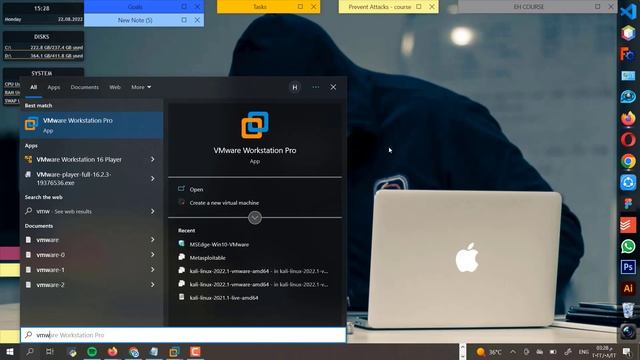Open WhatsApp from the side dock
Viewport: 640px width, 360px height.
pos(628,246)
